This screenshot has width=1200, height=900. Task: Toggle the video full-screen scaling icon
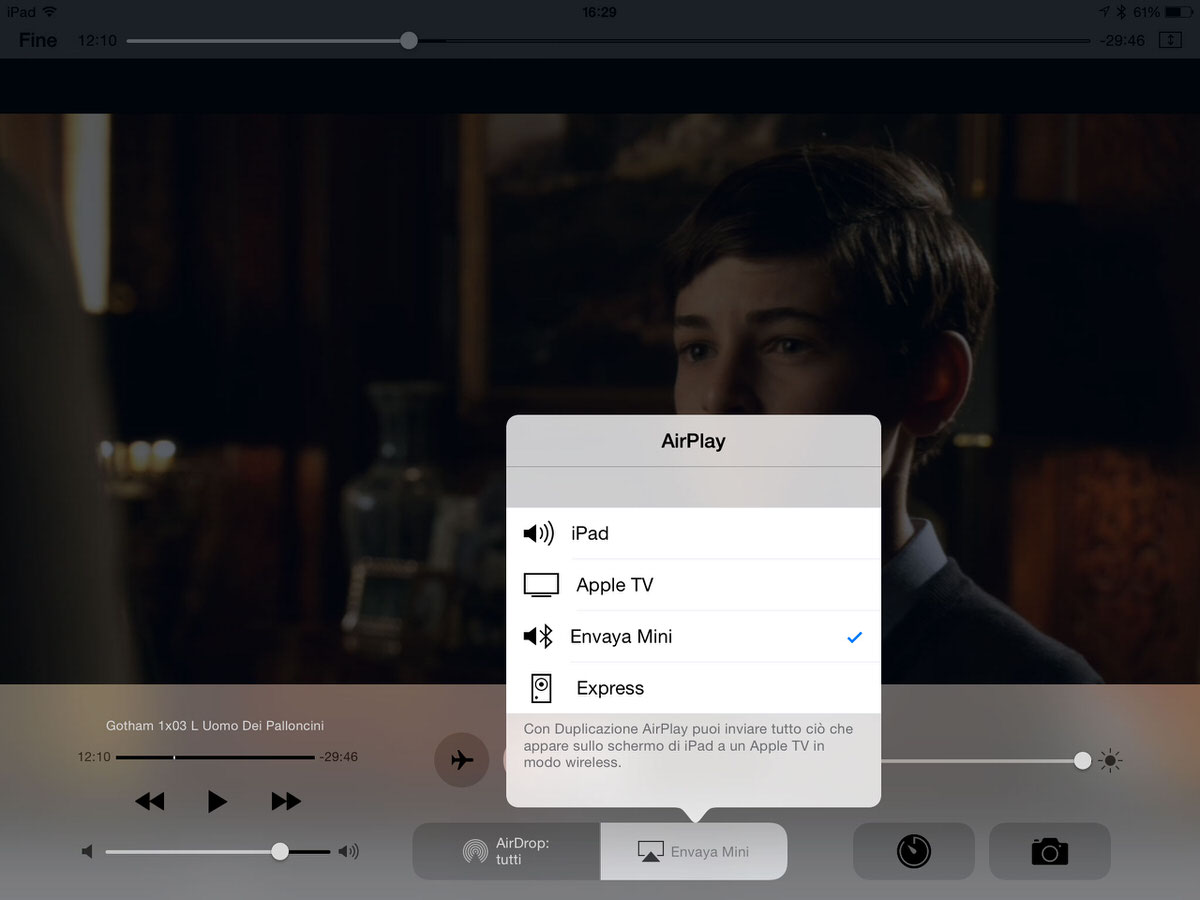tap(1170, 40)
